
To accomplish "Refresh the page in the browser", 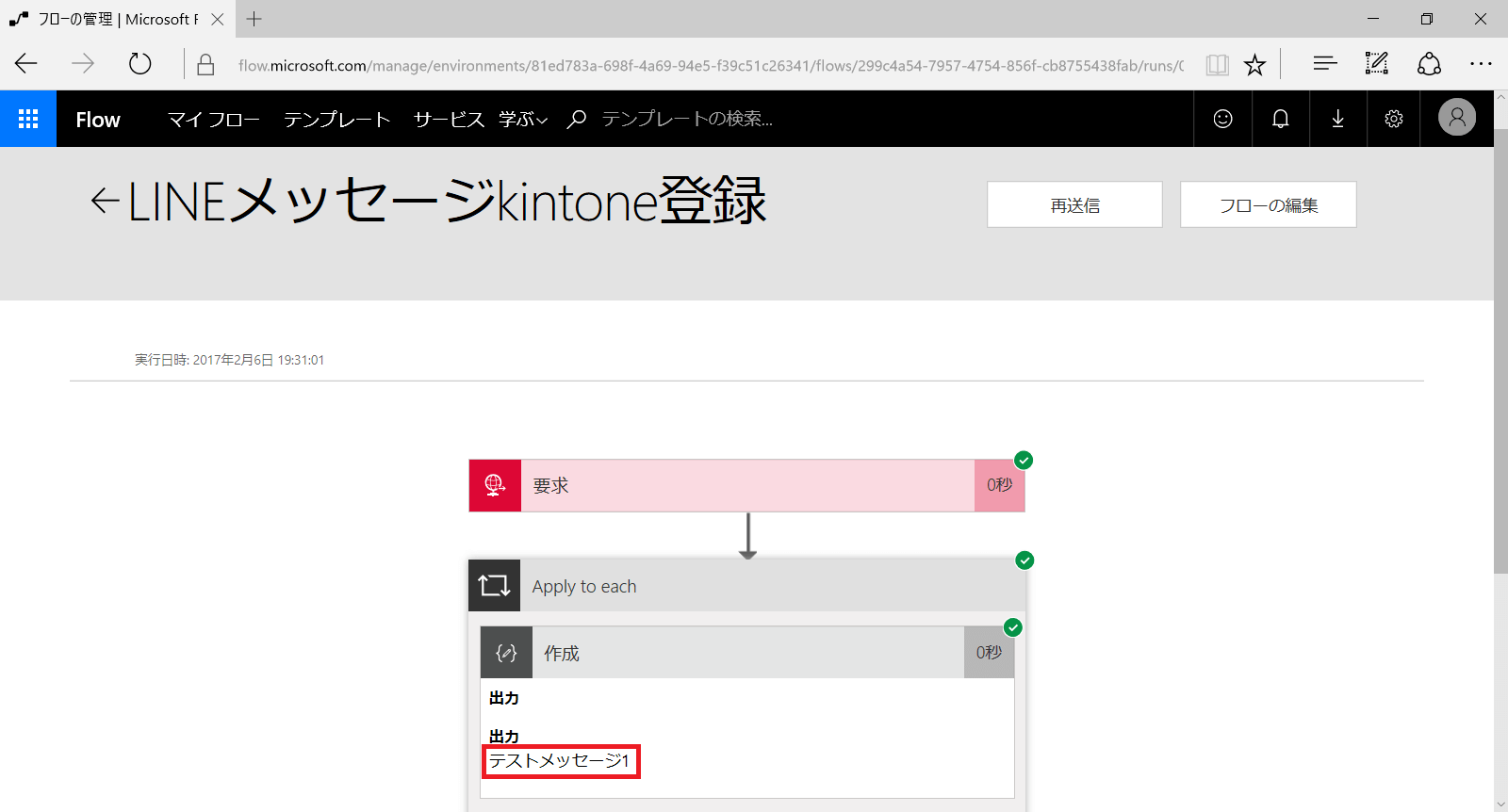I will (139, 64).
